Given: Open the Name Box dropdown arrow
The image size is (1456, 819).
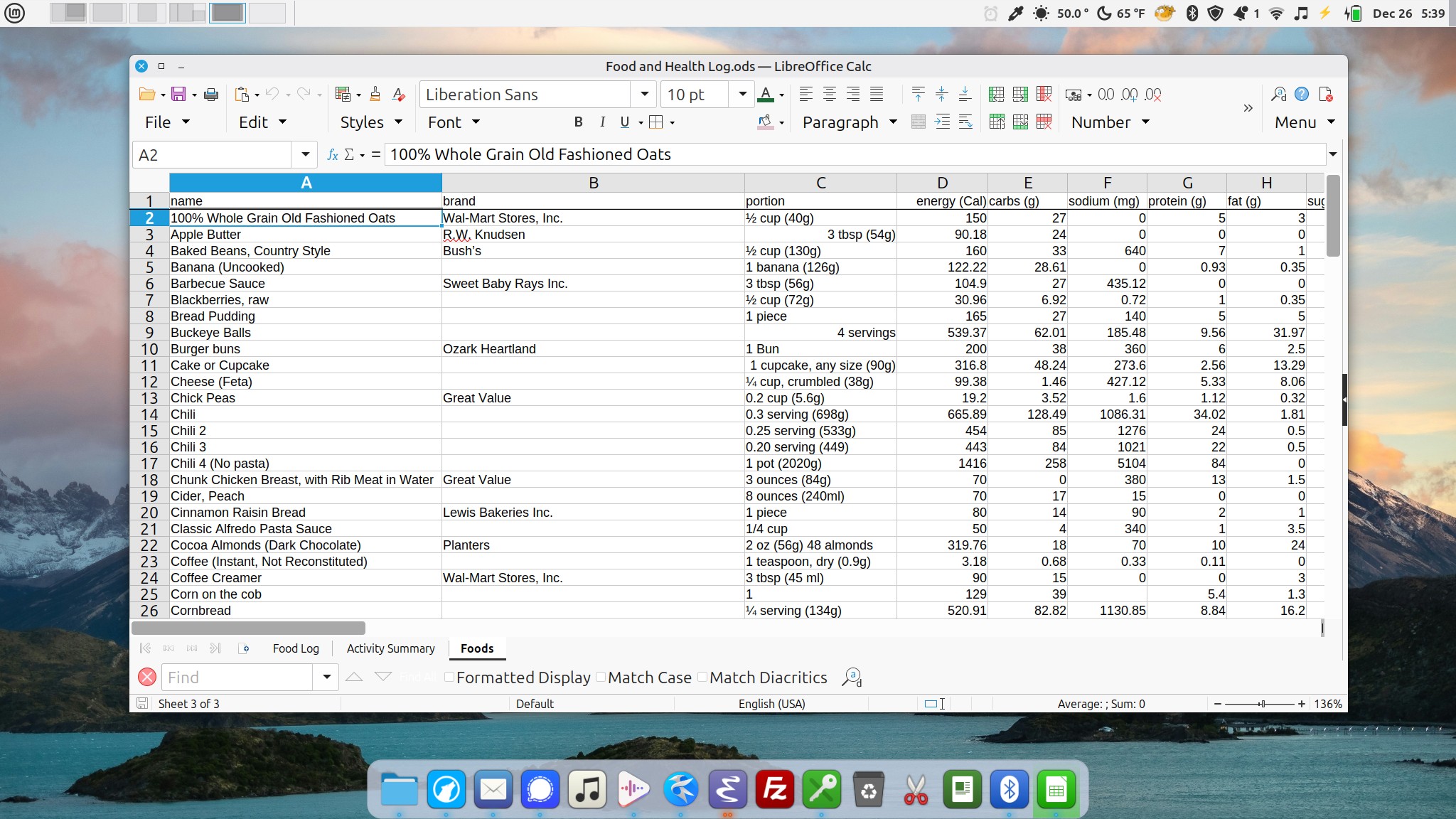Looking at the screenshot, I should pos(305,154).
